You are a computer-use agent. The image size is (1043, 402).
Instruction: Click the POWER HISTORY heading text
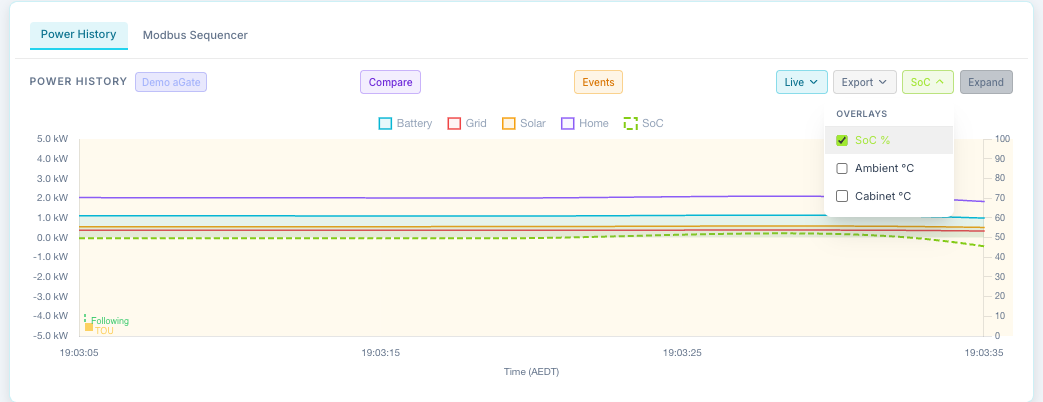point(78,81)
